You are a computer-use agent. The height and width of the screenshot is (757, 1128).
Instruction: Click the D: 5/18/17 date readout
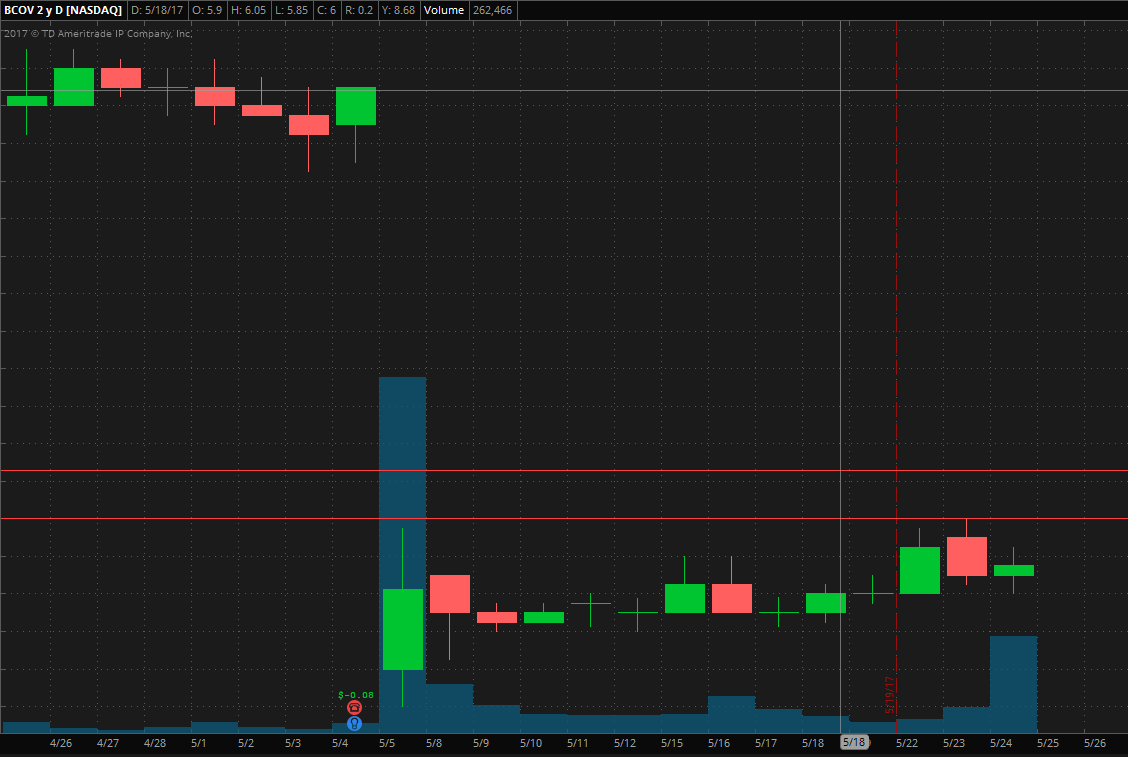[x=157, y=10]
